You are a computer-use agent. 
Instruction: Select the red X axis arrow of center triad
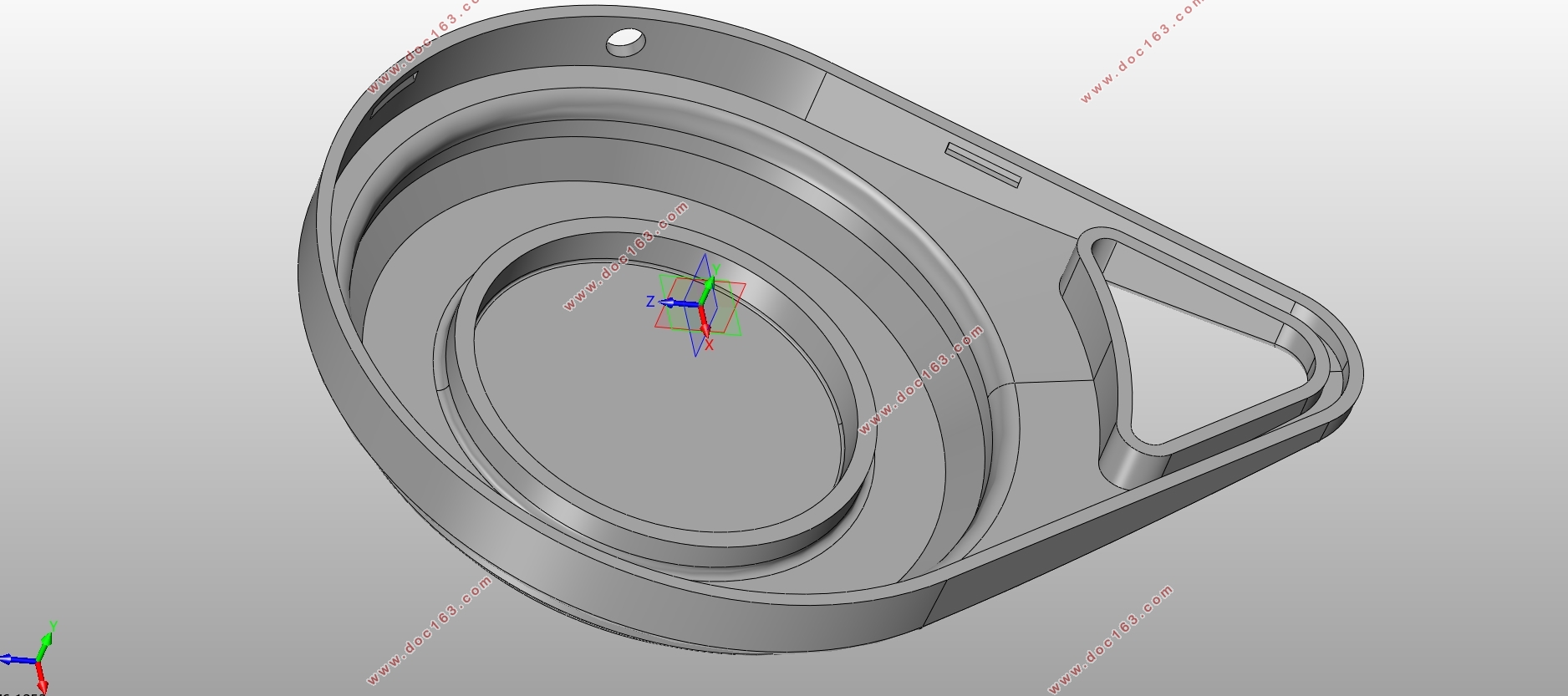click(704, 320)
